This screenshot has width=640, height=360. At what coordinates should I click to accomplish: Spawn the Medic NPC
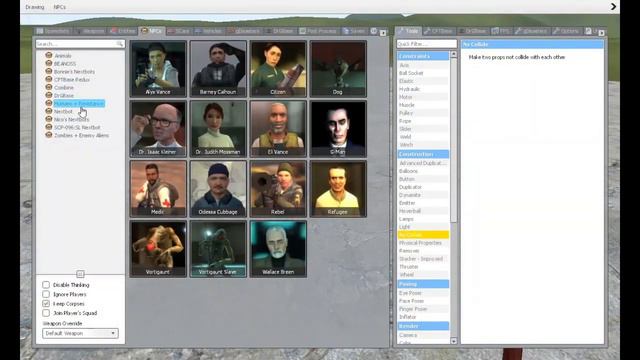tap(158, 189)
